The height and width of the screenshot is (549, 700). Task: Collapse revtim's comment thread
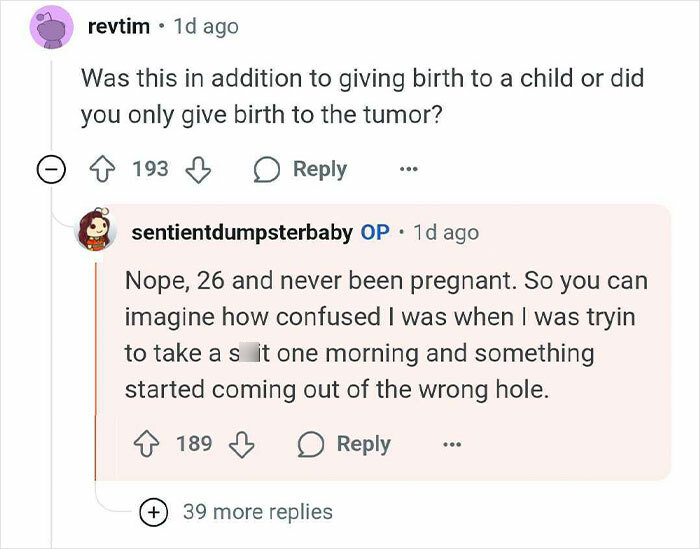point(48,170)
